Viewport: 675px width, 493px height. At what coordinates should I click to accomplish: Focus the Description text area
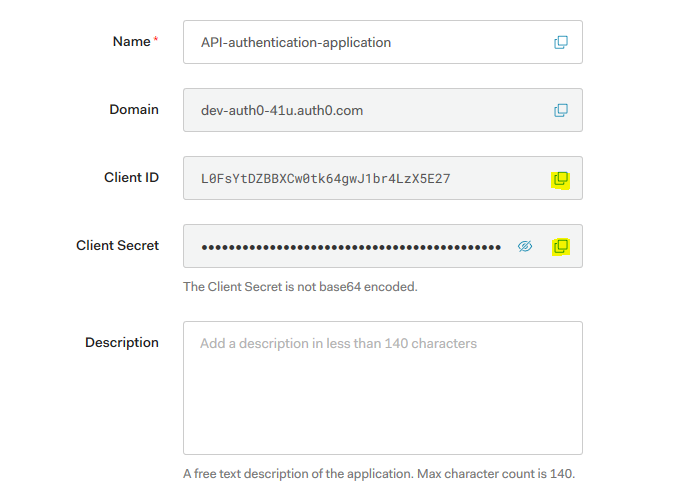382,400
